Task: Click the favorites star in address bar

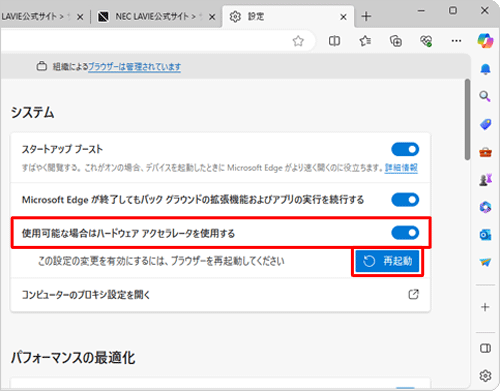Action: pyautogui.click(x=298, y=41)
